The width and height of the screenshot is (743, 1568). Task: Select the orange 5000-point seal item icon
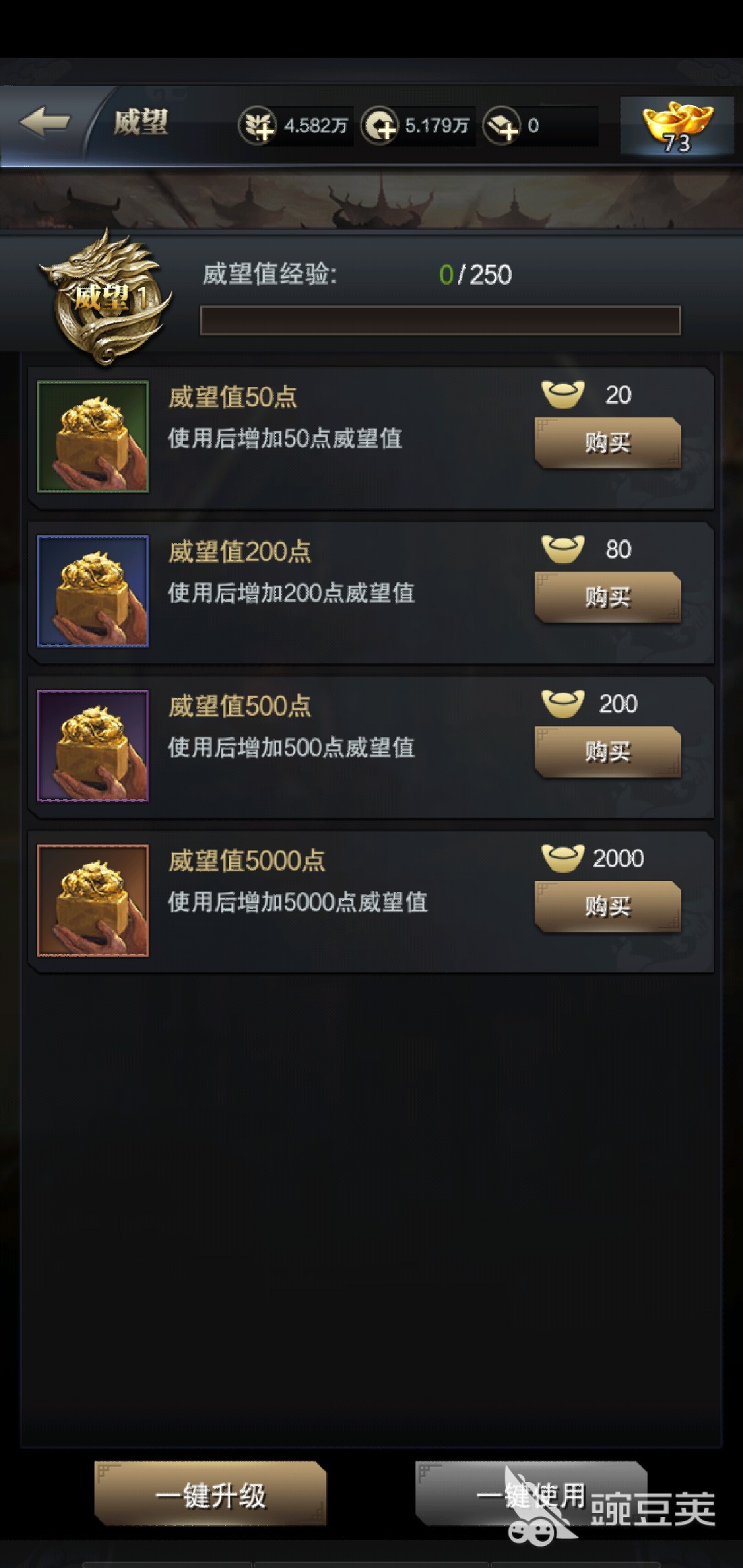[x=93, y=900]
